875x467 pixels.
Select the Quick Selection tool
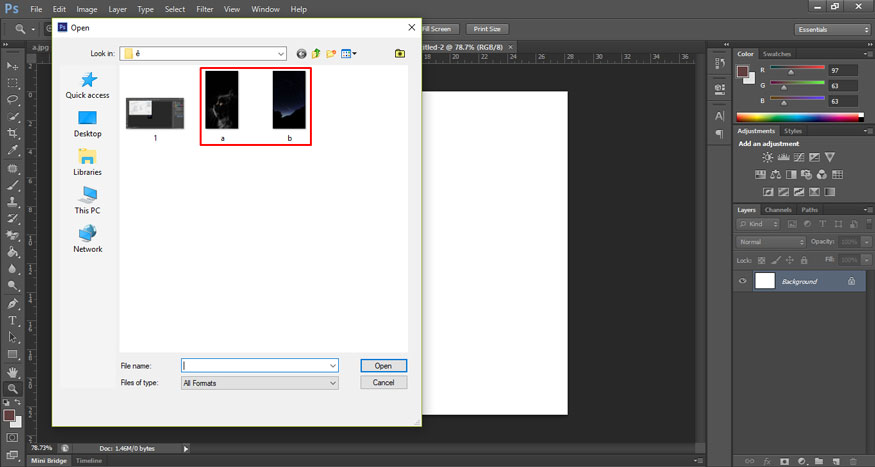click(12, 117)
